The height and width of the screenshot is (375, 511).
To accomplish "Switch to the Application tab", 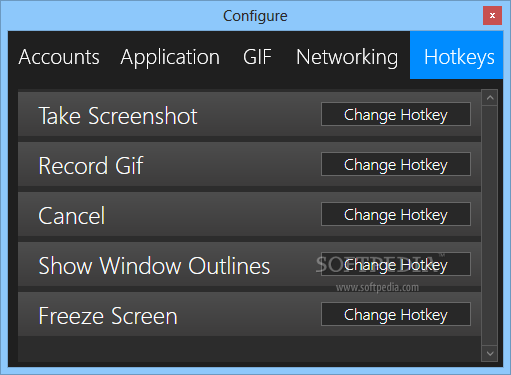I will point(170,57).
